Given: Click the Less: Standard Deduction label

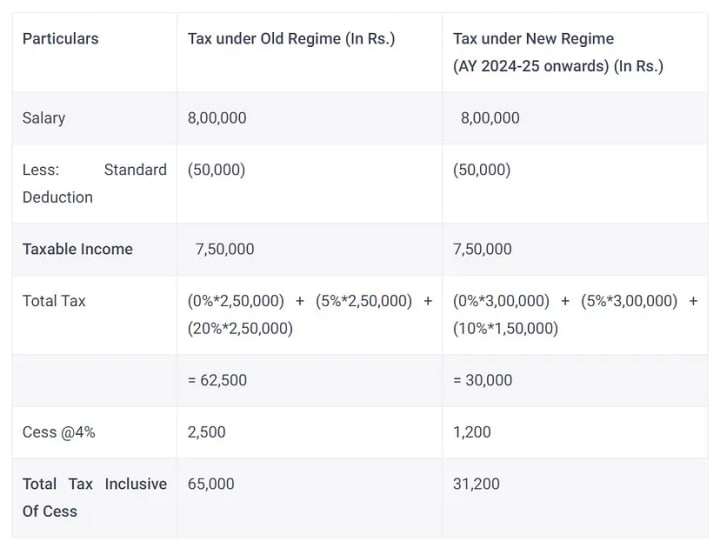Looking at the screenshot, I should coord(94,183).
